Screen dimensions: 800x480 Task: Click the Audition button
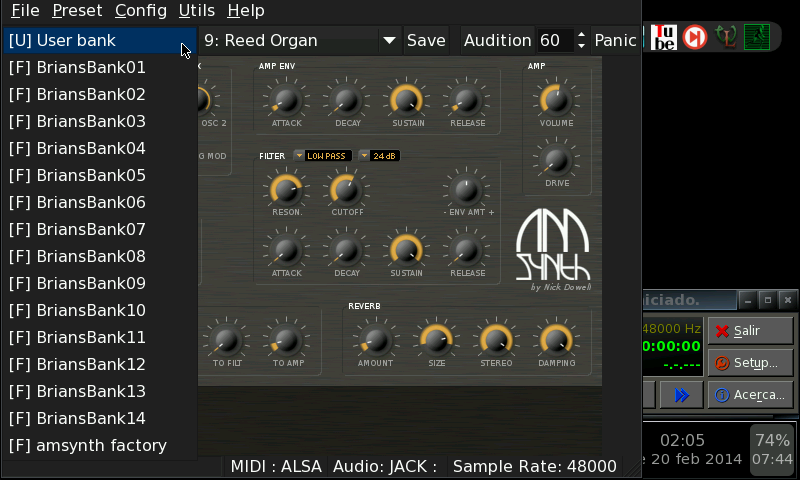(x=497, y=40)
